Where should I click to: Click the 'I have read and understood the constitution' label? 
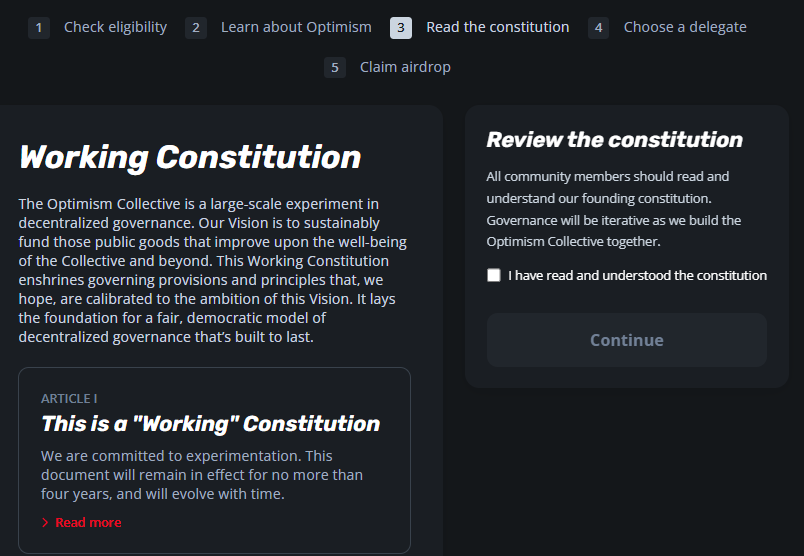coord(637,275)
